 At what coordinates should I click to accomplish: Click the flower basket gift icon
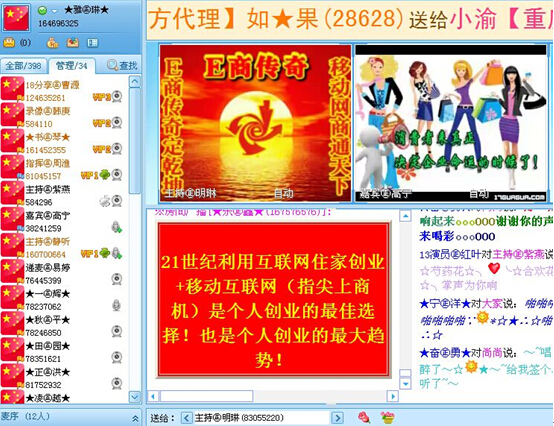pos(388,418)
